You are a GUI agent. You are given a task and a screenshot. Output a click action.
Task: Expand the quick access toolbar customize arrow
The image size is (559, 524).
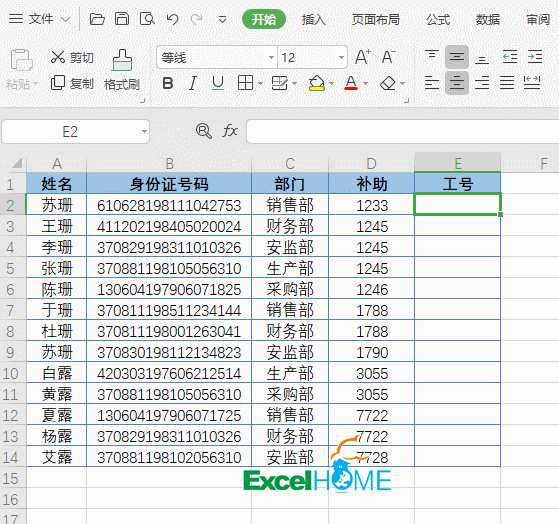(x=222, y=19)
